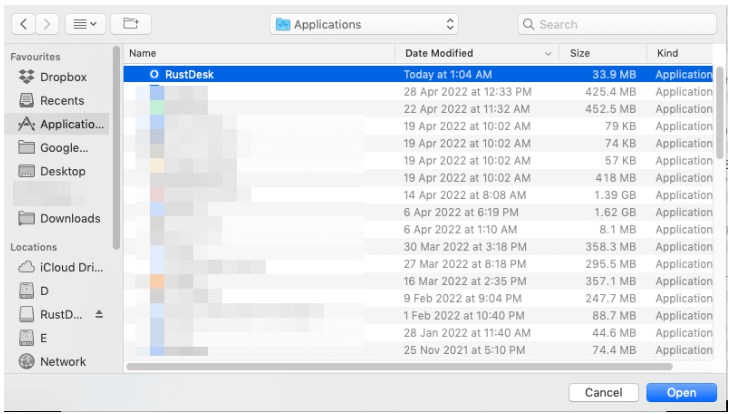Select the 295.5 MB application row
This screenshot has width=734, height=414.
pyautogui.click(x=418, y=264)
